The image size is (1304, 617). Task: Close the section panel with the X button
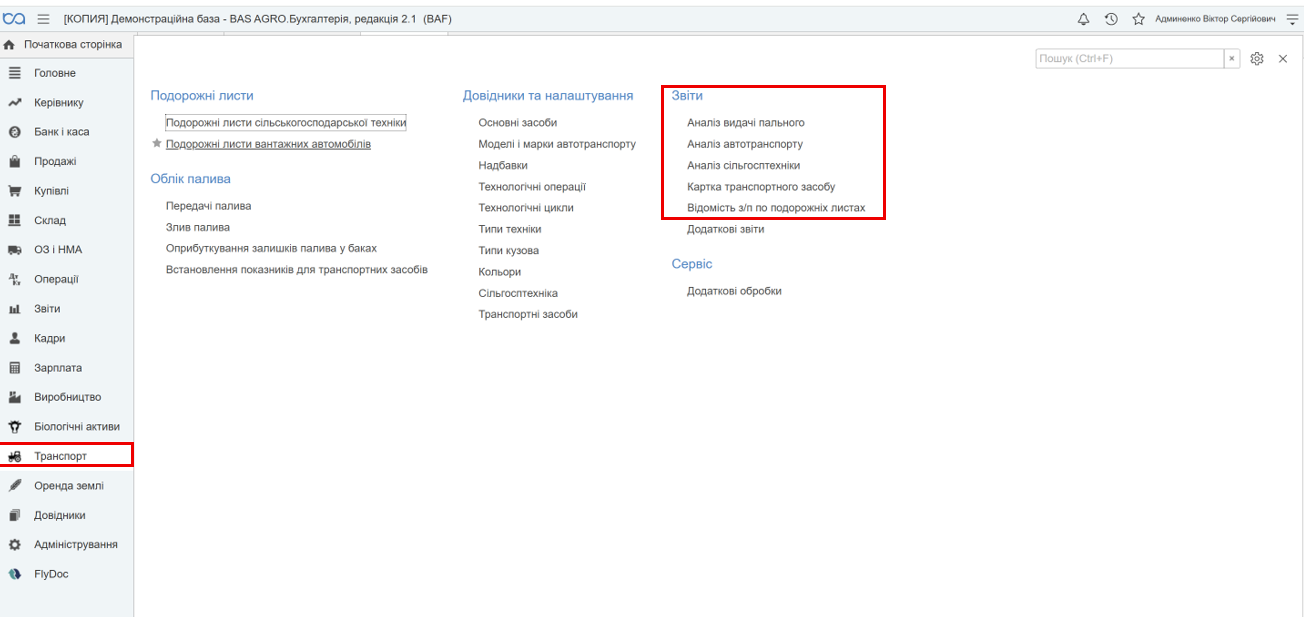(x=1283, y=59)
